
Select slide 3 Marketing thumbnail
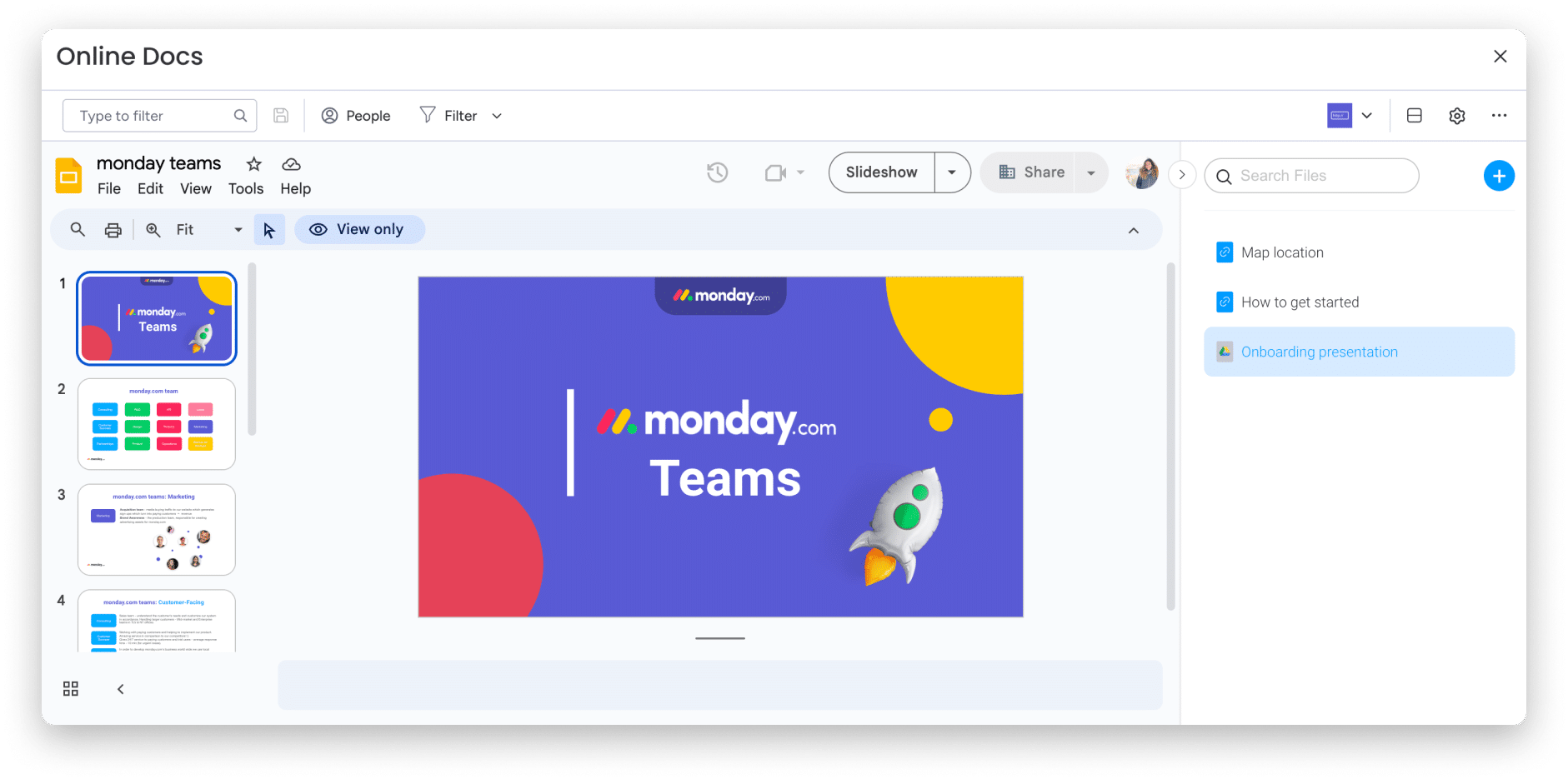point(157,530)
